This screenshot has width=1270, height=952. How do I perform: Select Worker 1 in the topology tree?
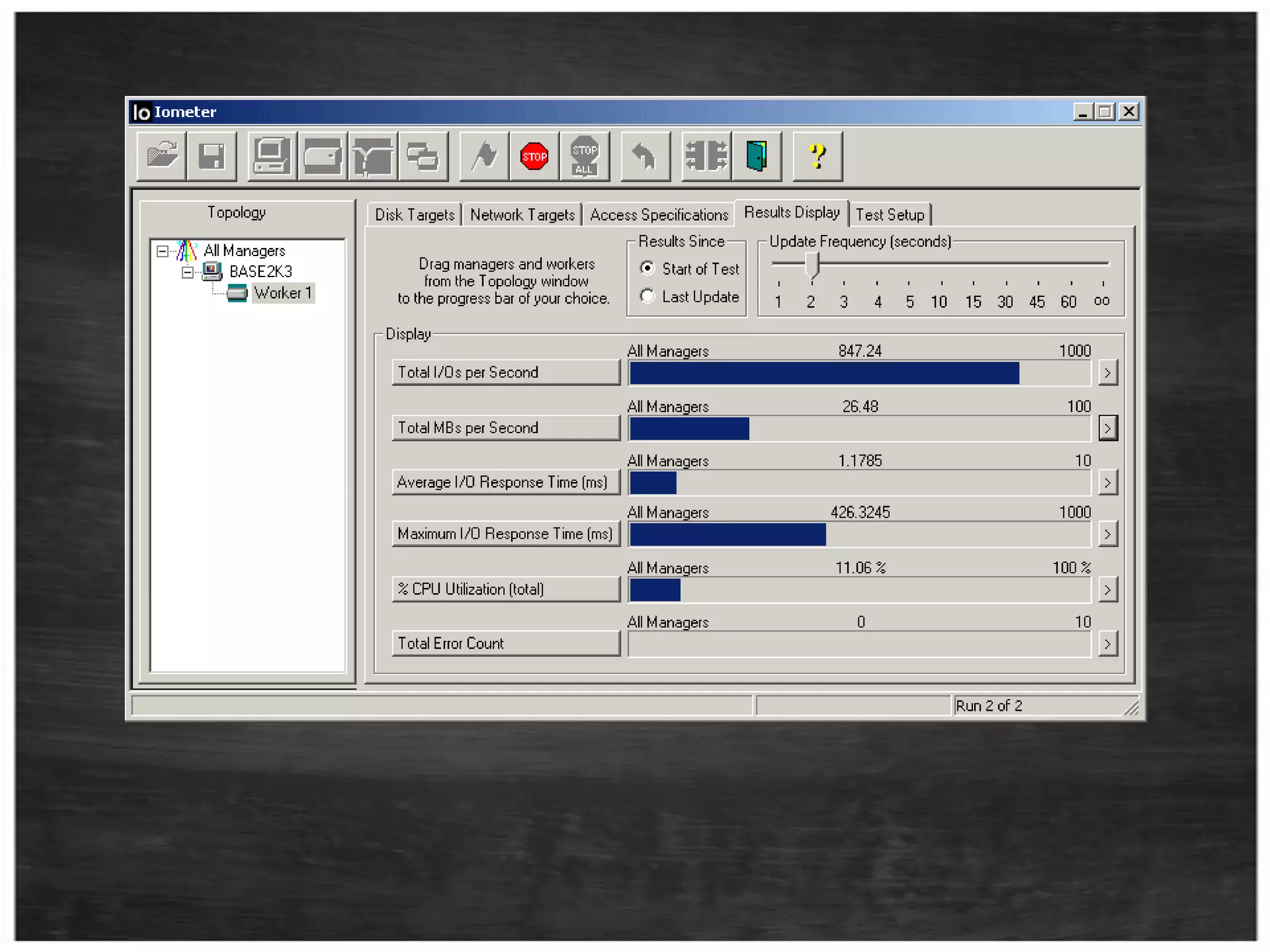pos(283,293)
